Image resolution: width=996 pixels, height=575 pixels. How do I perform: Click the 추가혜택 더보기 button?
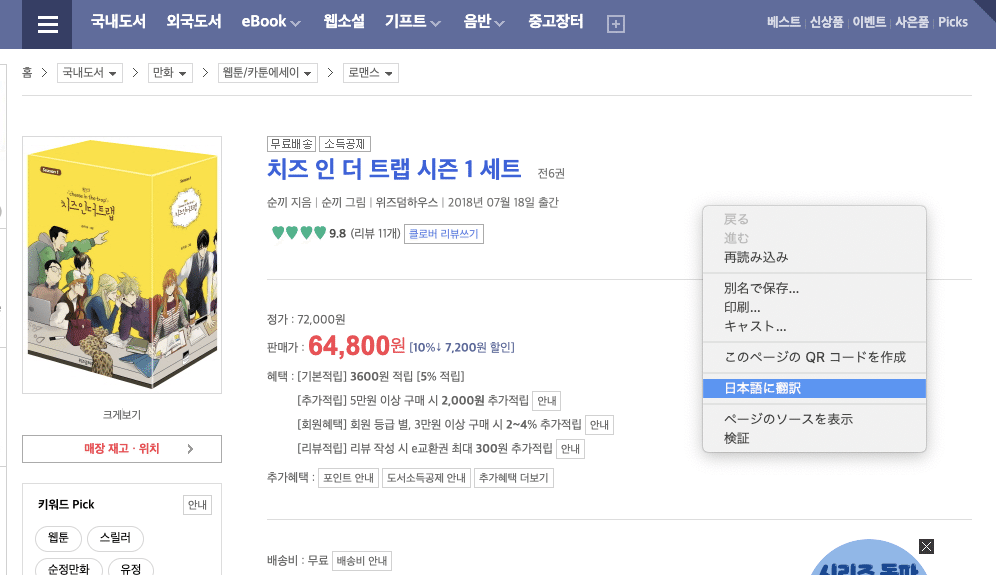pos(513,478)
